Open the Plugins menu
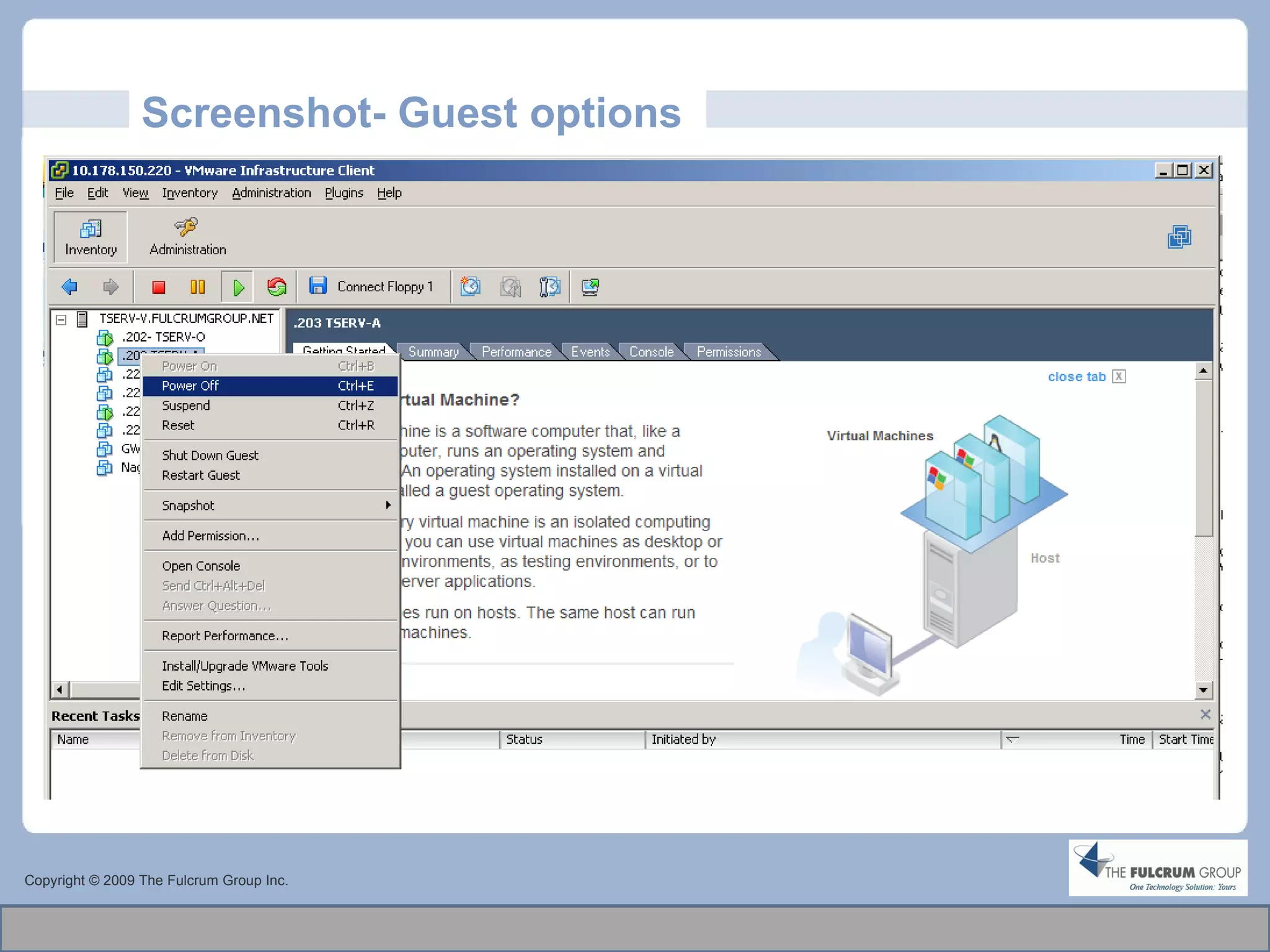The width and height of the screenshot is (1270, 952). 344,193
